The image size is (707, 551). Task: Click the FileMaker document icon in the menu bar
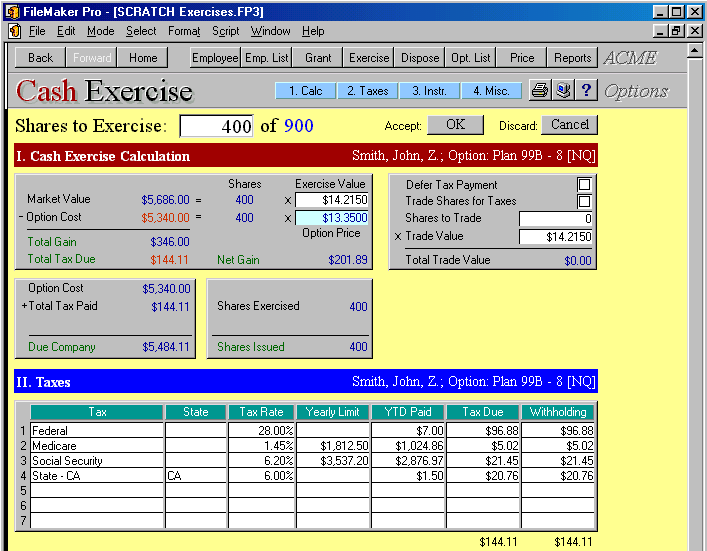15,31
